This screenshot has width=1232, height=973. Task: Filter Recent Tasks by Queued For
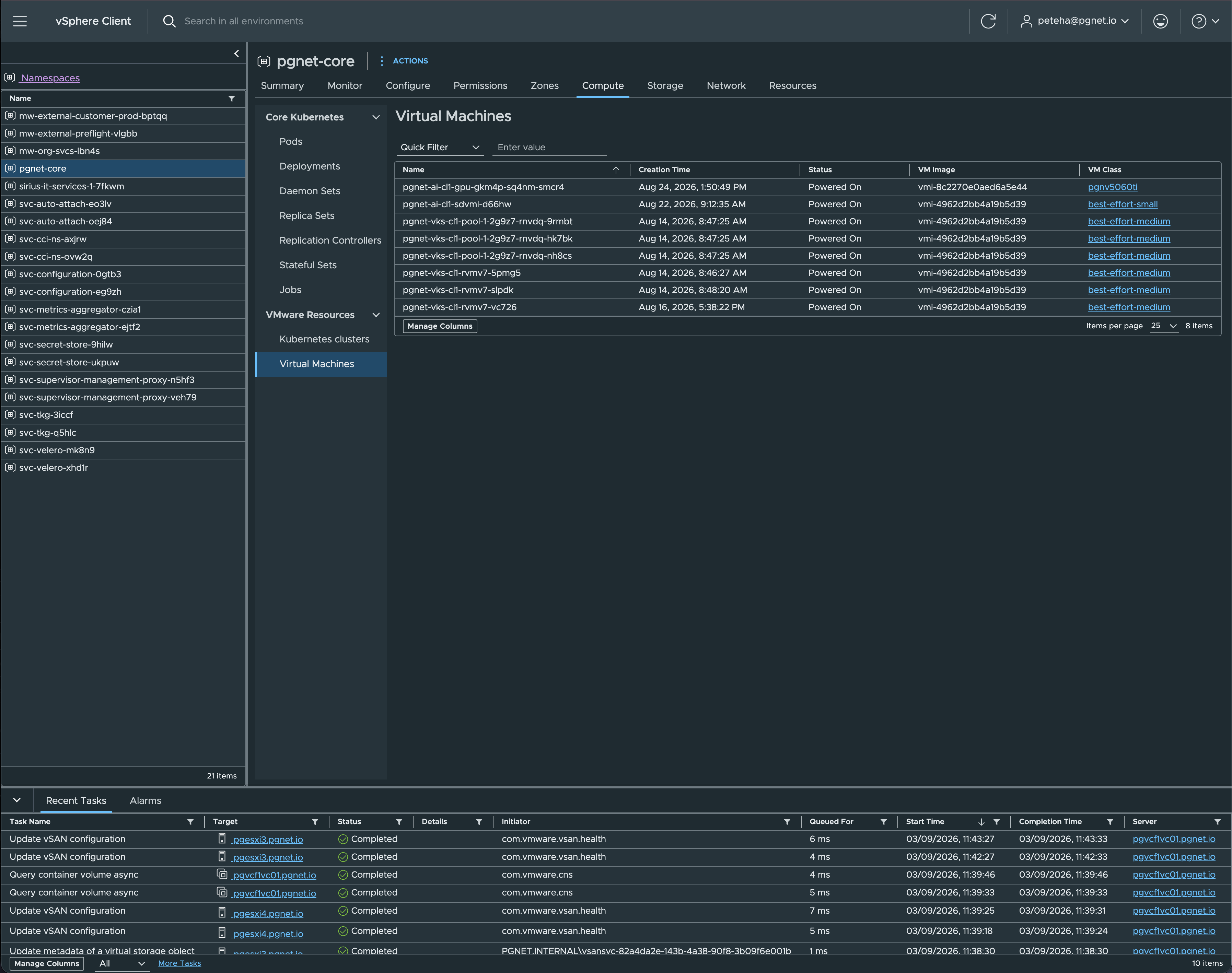click(884, 821)
